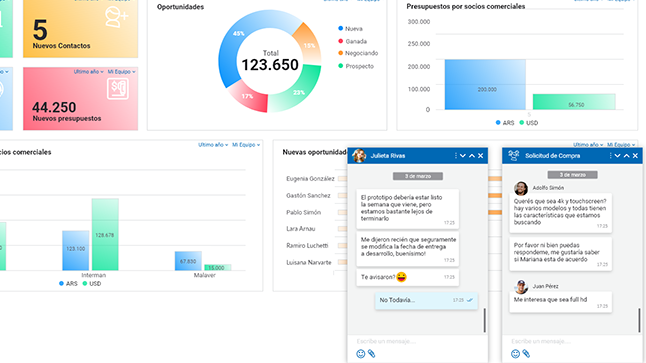Collapse the Julieta Rivas chat with down chevron
Image resolution: width=646 pixels, height=363 pixels.
(x=463, y=156)
